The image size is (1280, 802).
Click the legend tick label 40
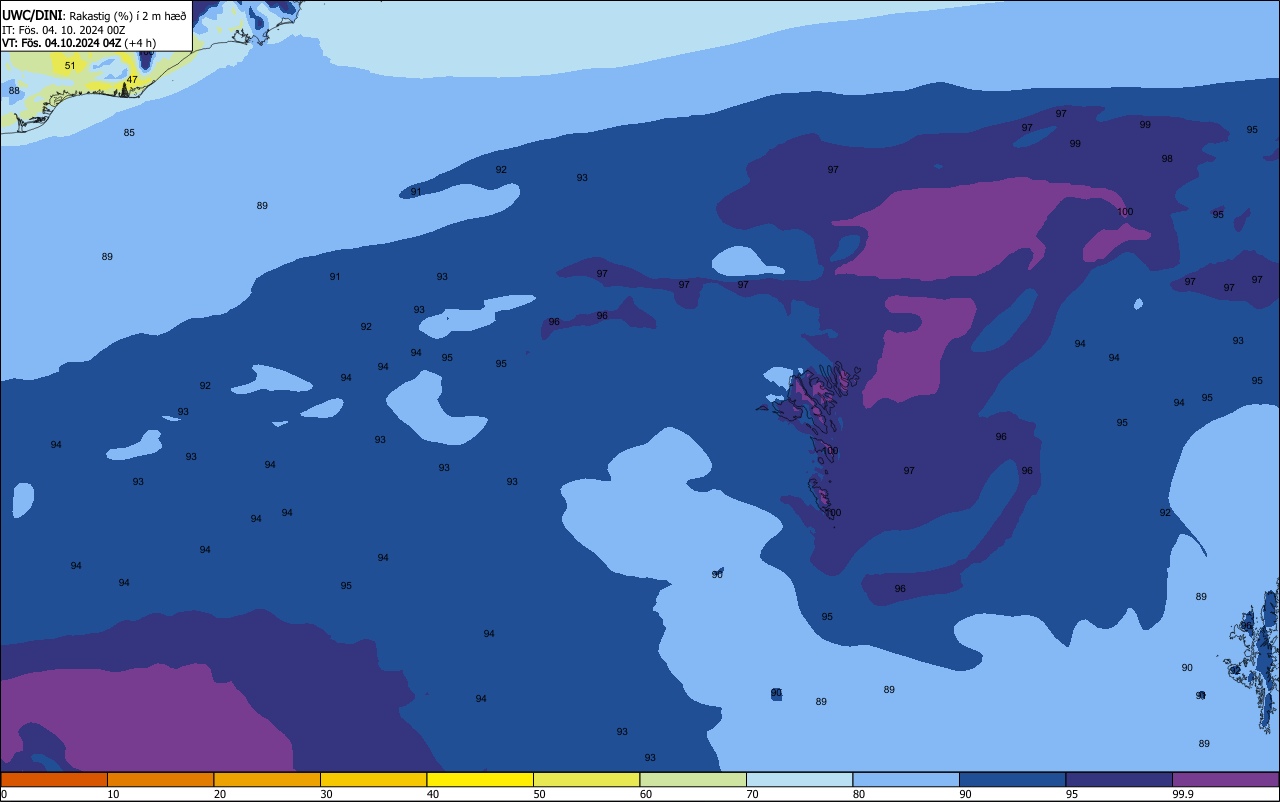433,794
